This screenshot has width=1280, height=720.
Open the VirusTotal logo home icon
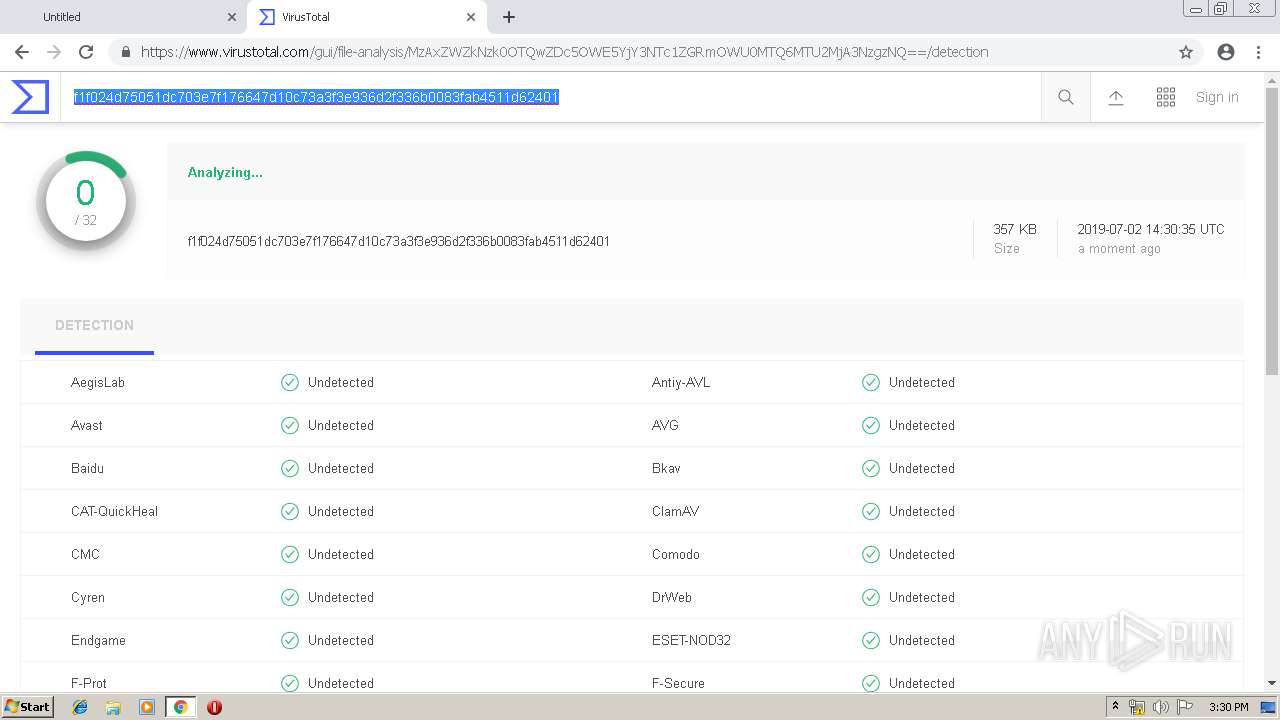pos(30,97)
